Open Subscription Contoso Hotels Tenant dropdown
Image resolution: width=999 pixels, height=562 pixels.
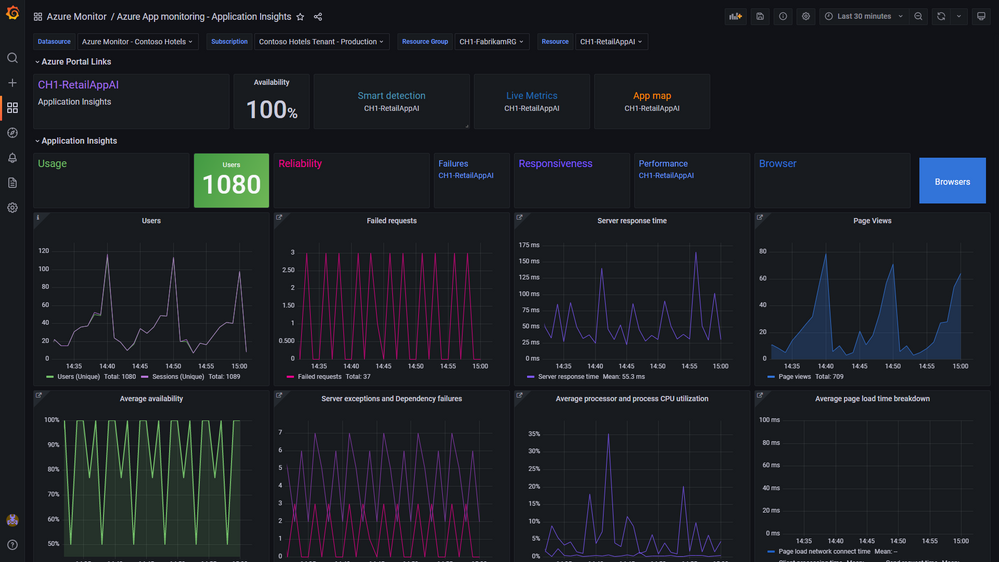pyautogui.click(x=321, y=41)
